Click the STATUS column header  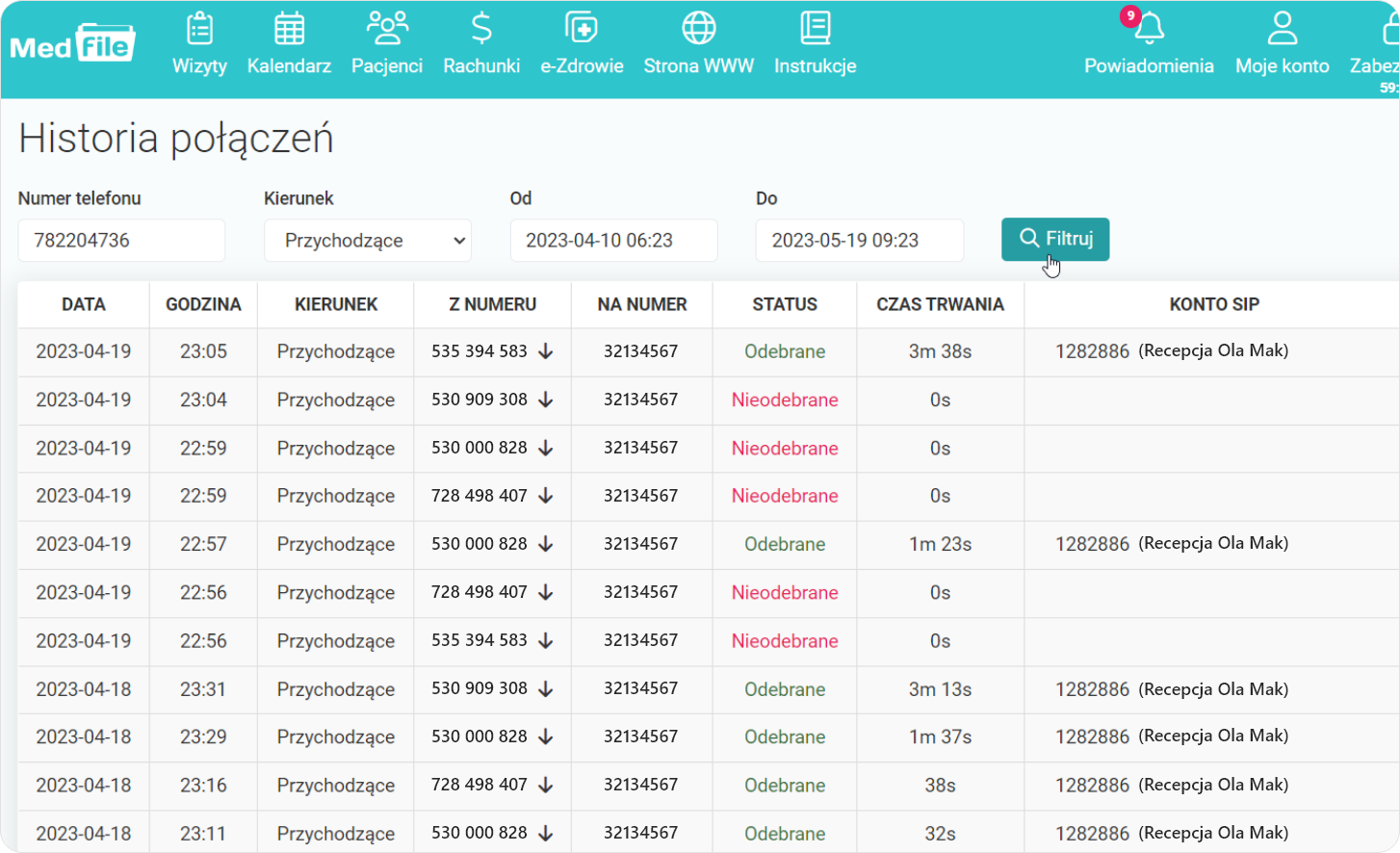click(x=785, y=304)
